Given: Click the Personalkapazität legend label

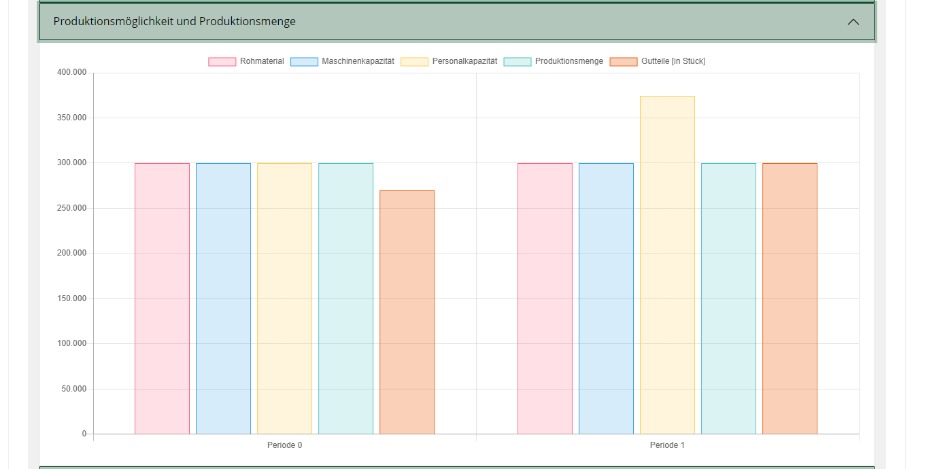Looking at the screenshot, I should tap(465, 61).
